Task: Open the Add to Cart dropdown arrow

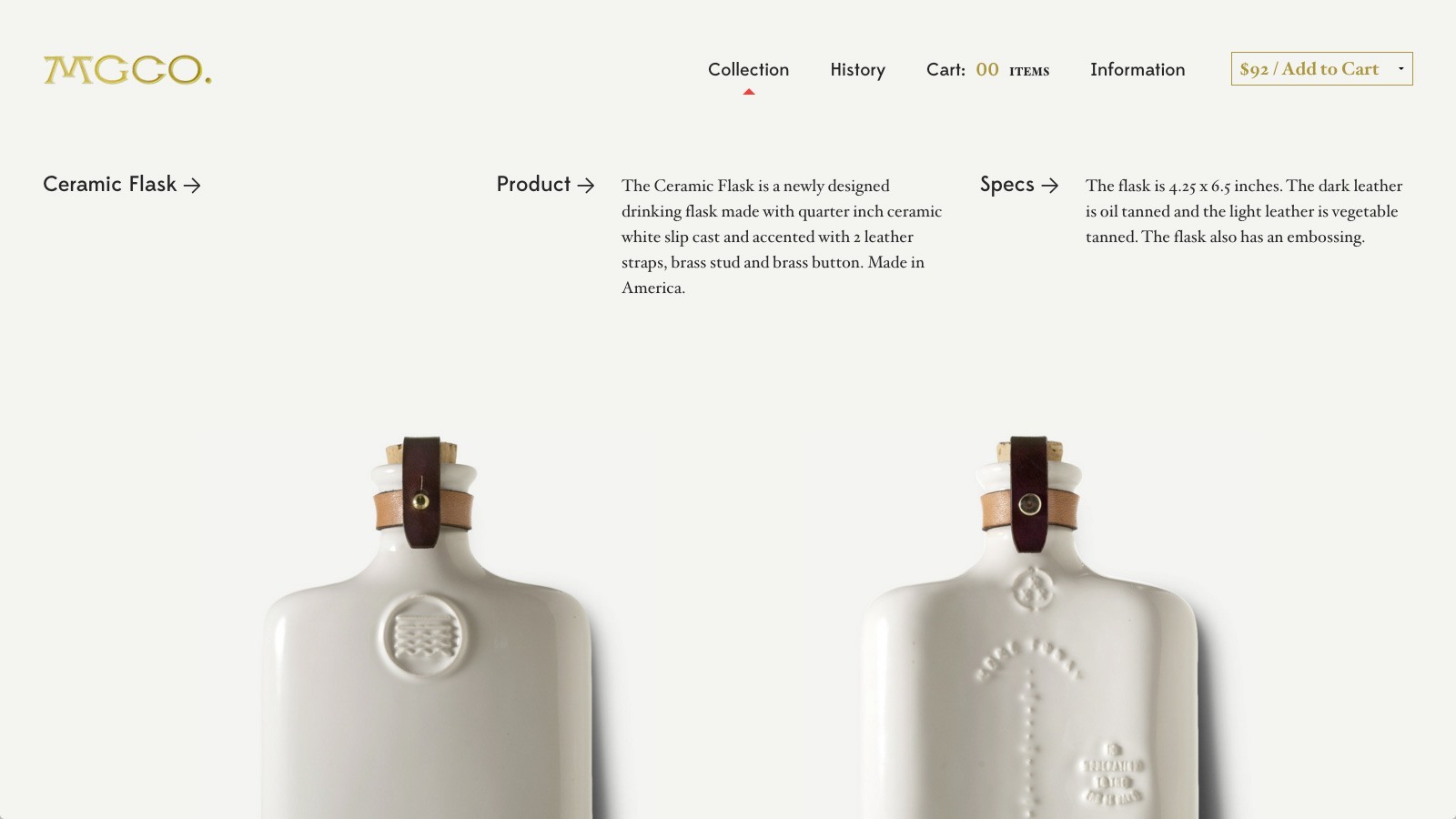Action: coord(1400,69)
